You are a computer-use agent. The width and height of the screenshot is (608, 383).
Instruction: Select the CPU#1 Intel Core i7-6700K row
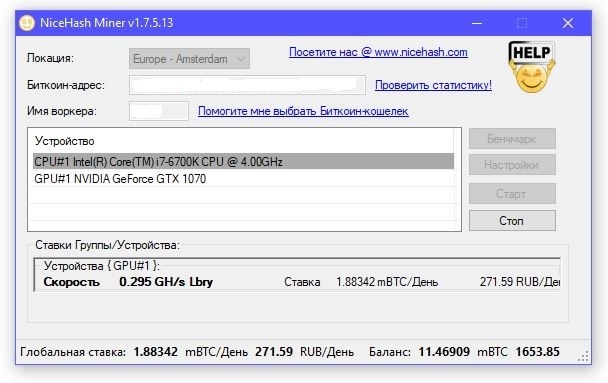pos(243,161)
